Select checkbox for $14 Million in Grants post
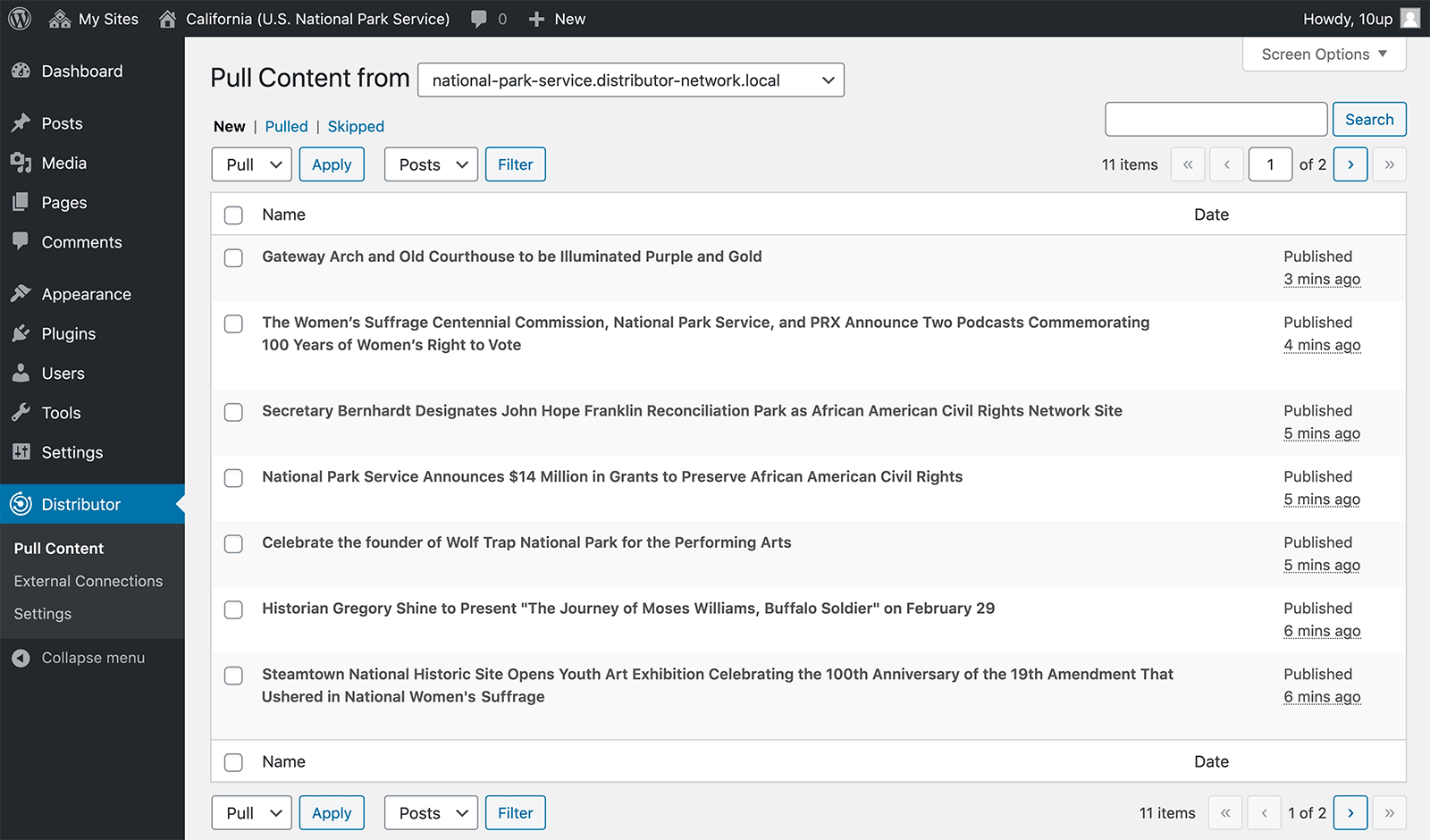 (233, 478)
